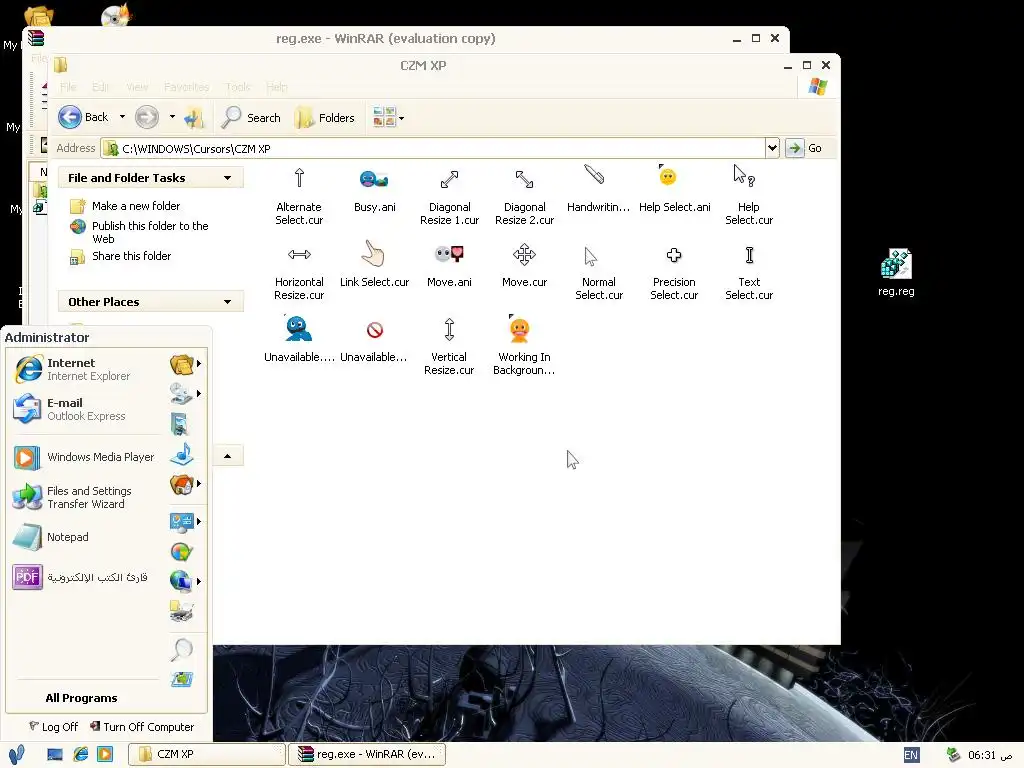1024x768 pixels.
Task: Select Working In Background cursor file
Action: click(x=524, y=345)
